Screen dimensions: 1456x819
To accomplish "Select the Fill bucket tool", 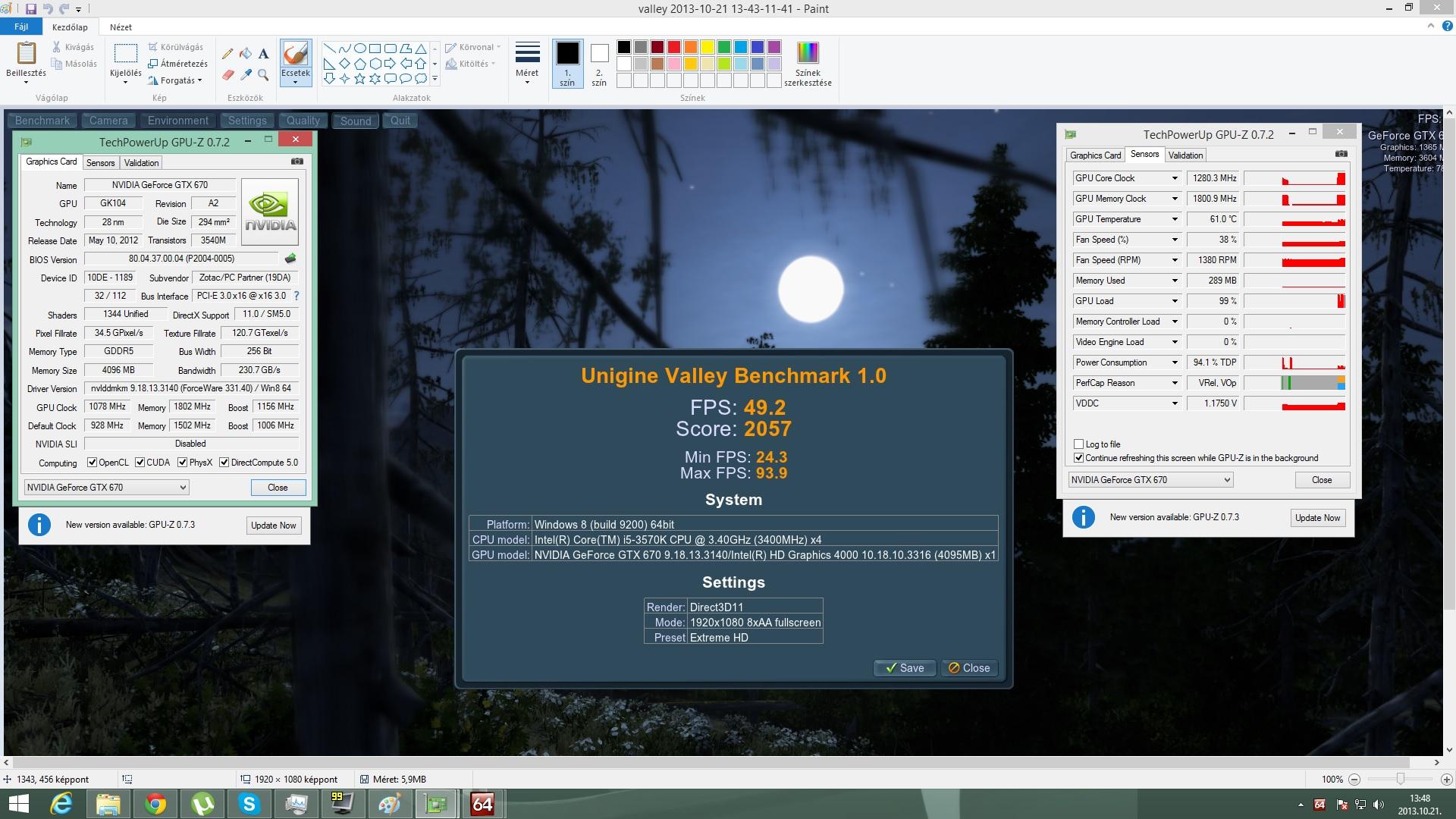I will 246,54.
